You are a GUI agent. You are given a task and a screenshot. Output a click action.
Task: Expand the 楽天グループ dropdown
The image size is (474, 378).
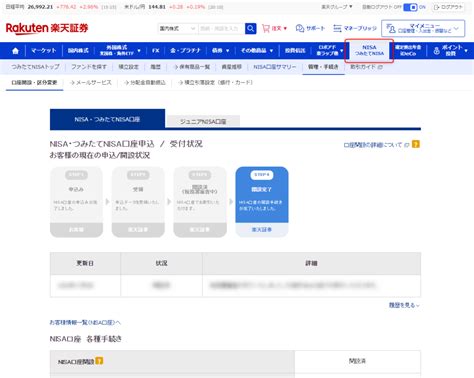(x=336, y=7)
